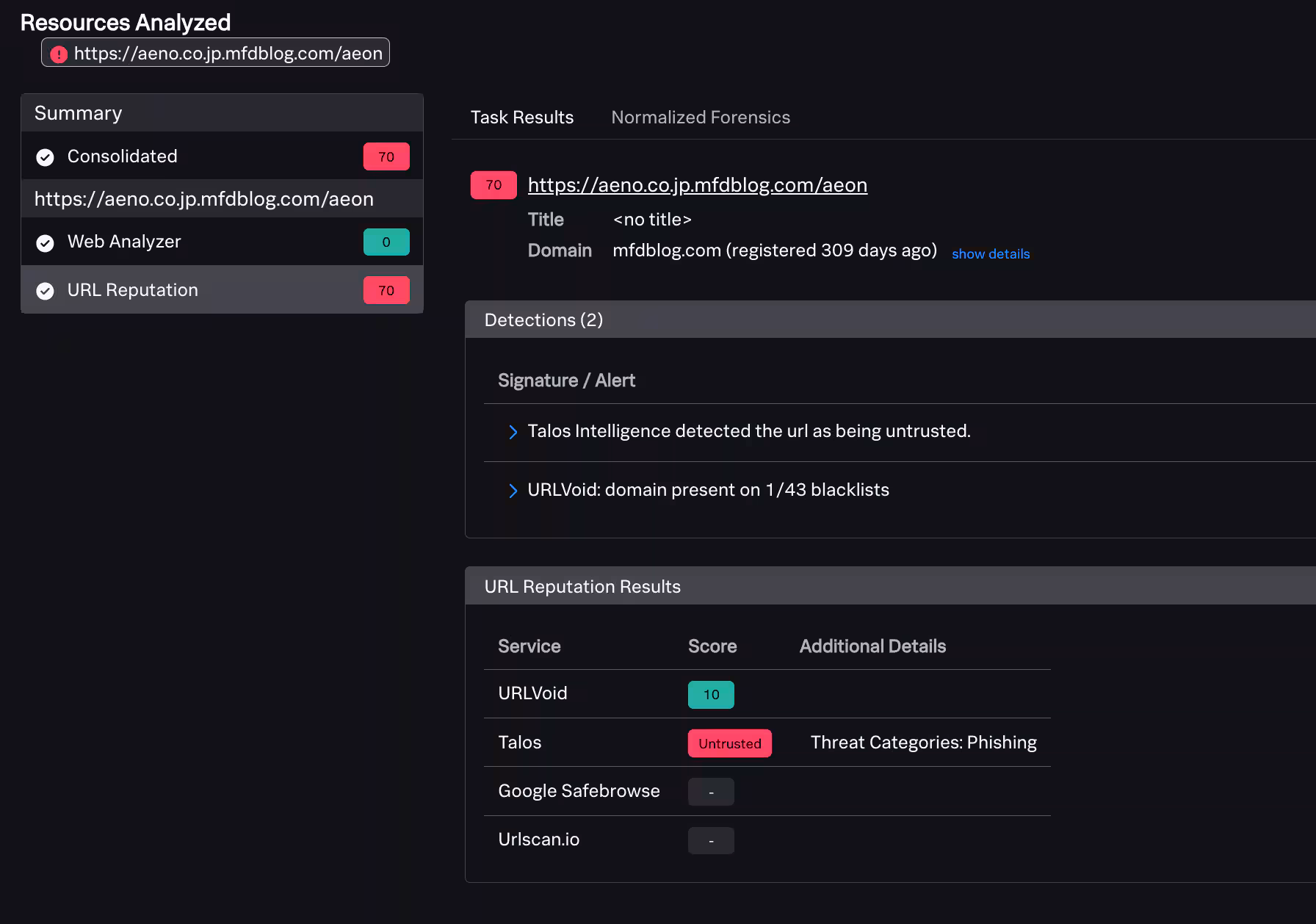This screenshot has height=924, width=1316.
Task: Switch to the Normalized Forensics tab
Action: [x=700, y=118]
